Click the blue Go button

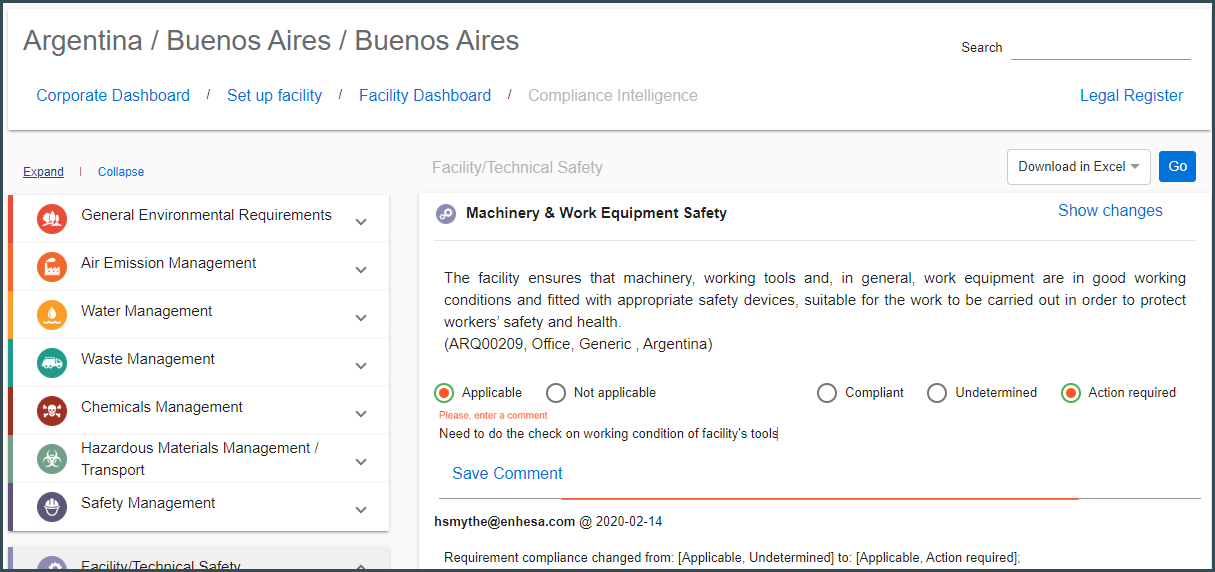tap(1177, 167)
